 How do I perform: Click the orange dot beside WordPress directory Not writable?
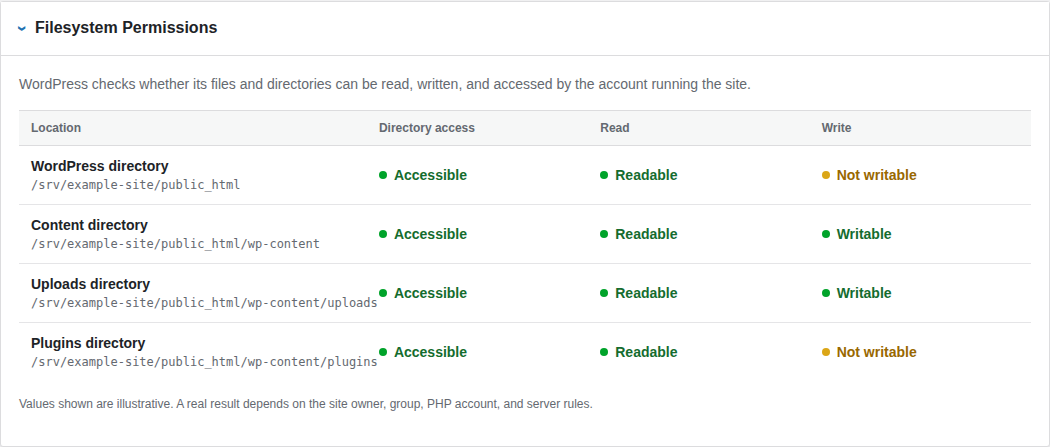[826, 175]
